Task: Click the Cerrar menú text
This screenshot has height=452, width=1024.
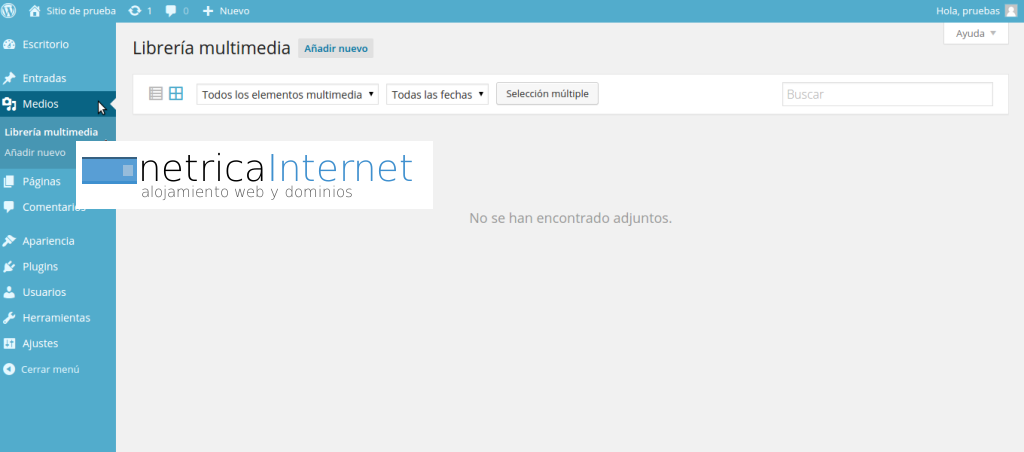Action: (x=50, y=369)
